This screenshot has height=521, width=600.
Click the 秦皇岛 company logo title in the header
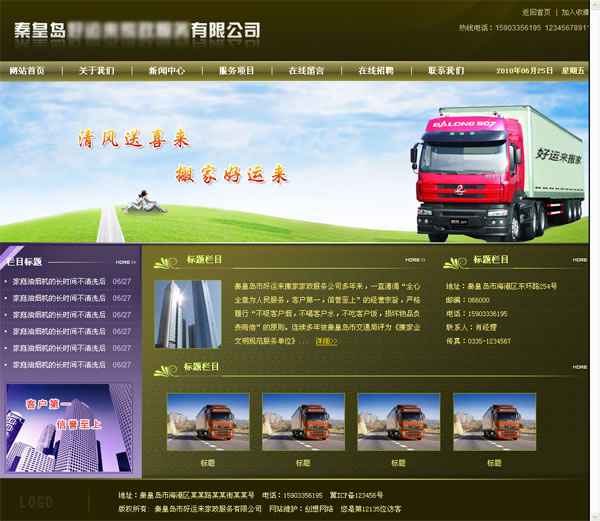(137, 30)
